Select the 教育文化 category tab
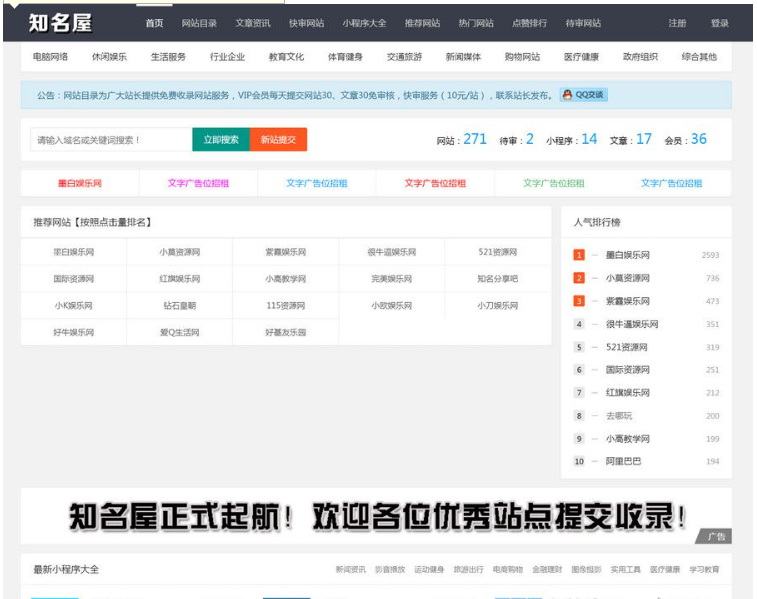Image resolution: width=757 pixels, height=599 pixels. pos(286,57)
